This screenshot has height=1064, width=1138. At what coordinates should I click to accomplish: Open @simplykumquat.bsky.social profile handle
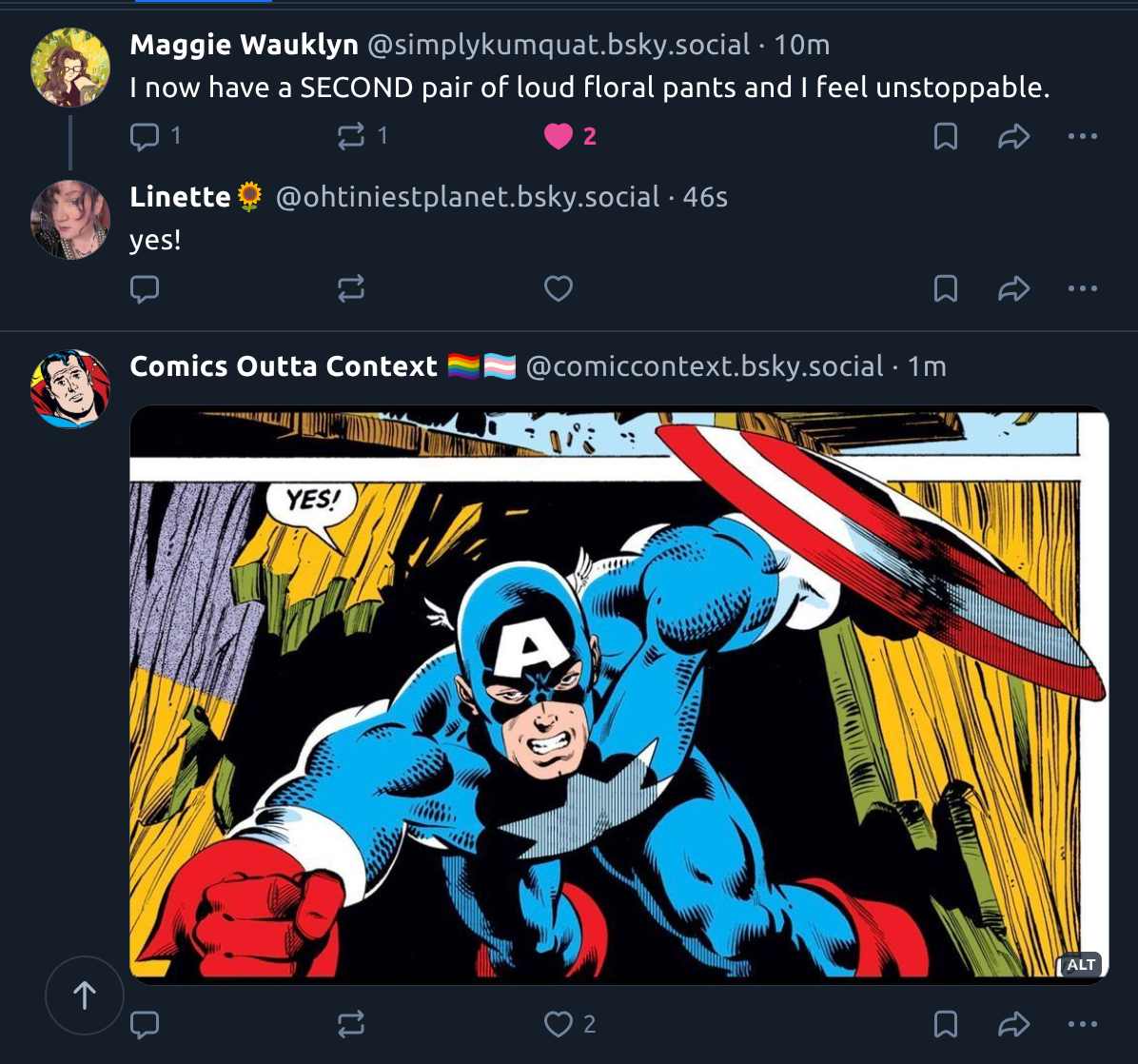click(x=559, y=45)
